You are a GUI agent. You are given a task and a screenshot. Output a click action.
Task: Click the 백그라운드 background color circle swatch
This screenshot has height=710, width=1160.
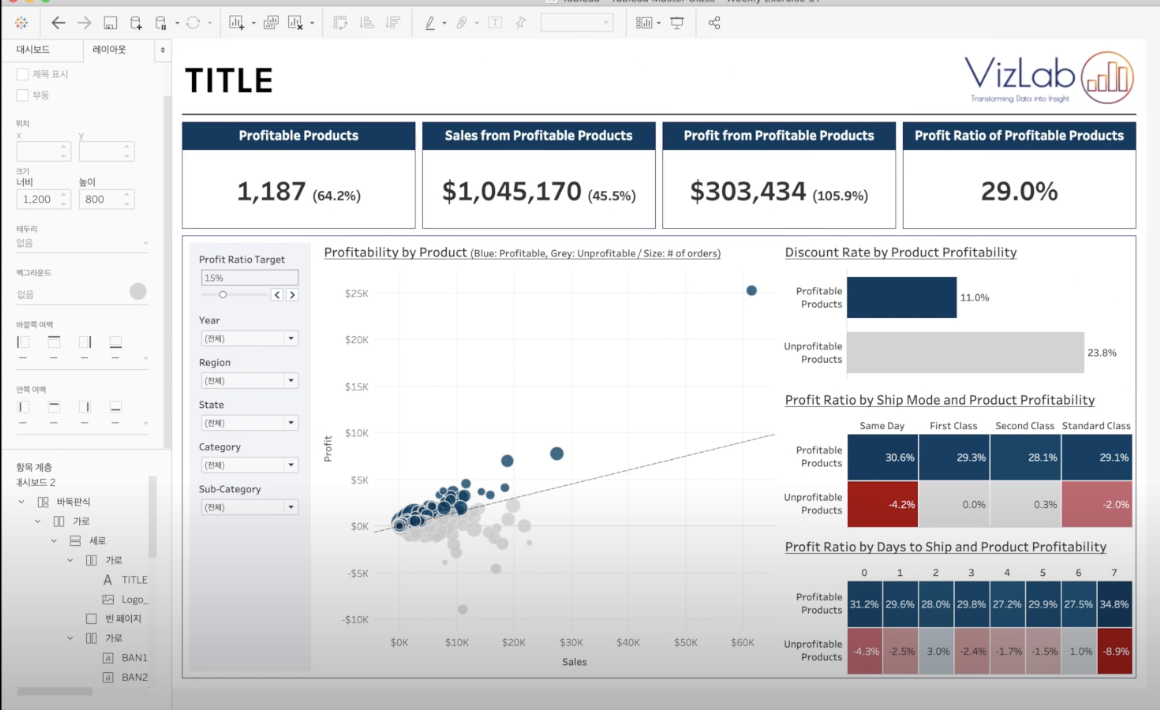pos(138,291)
